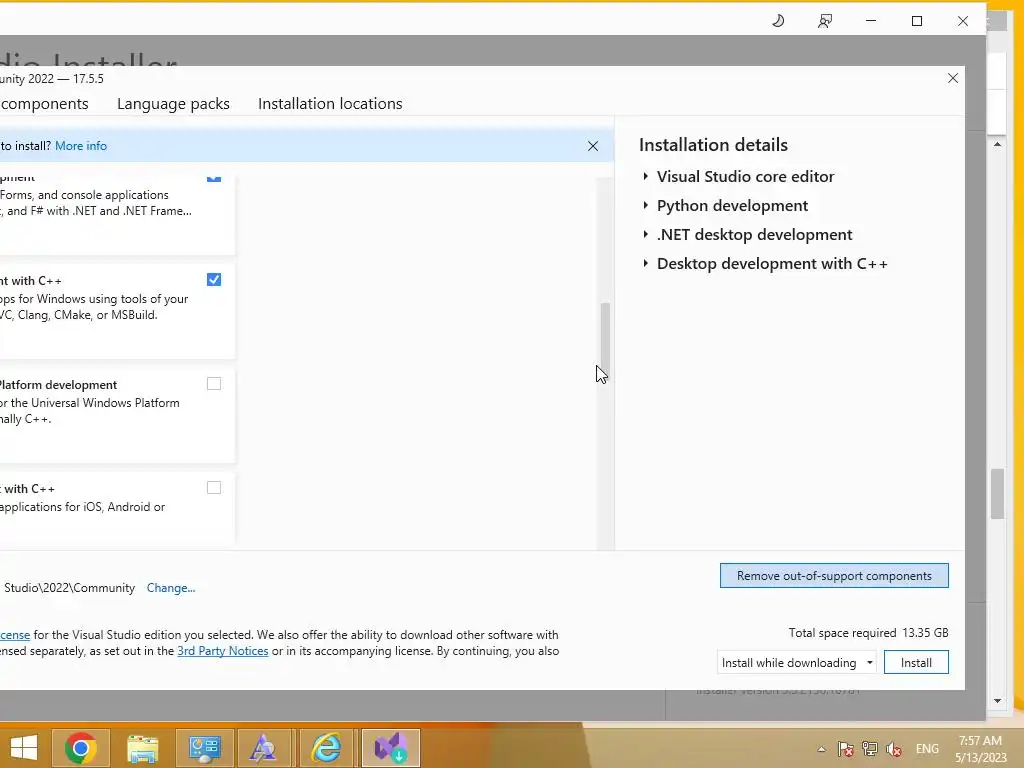
Task: Expand .NET desktop development installation details
Action: click(x=645, y=234)
